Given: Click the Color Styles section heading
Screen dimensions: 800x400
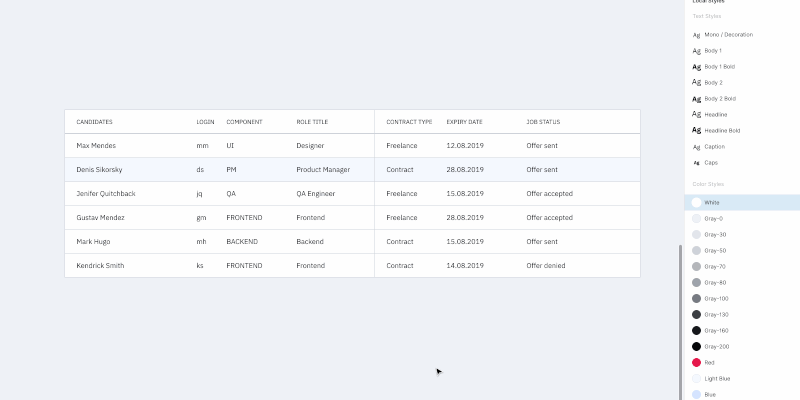Looking at the screenshot, I should pos(707,184).
